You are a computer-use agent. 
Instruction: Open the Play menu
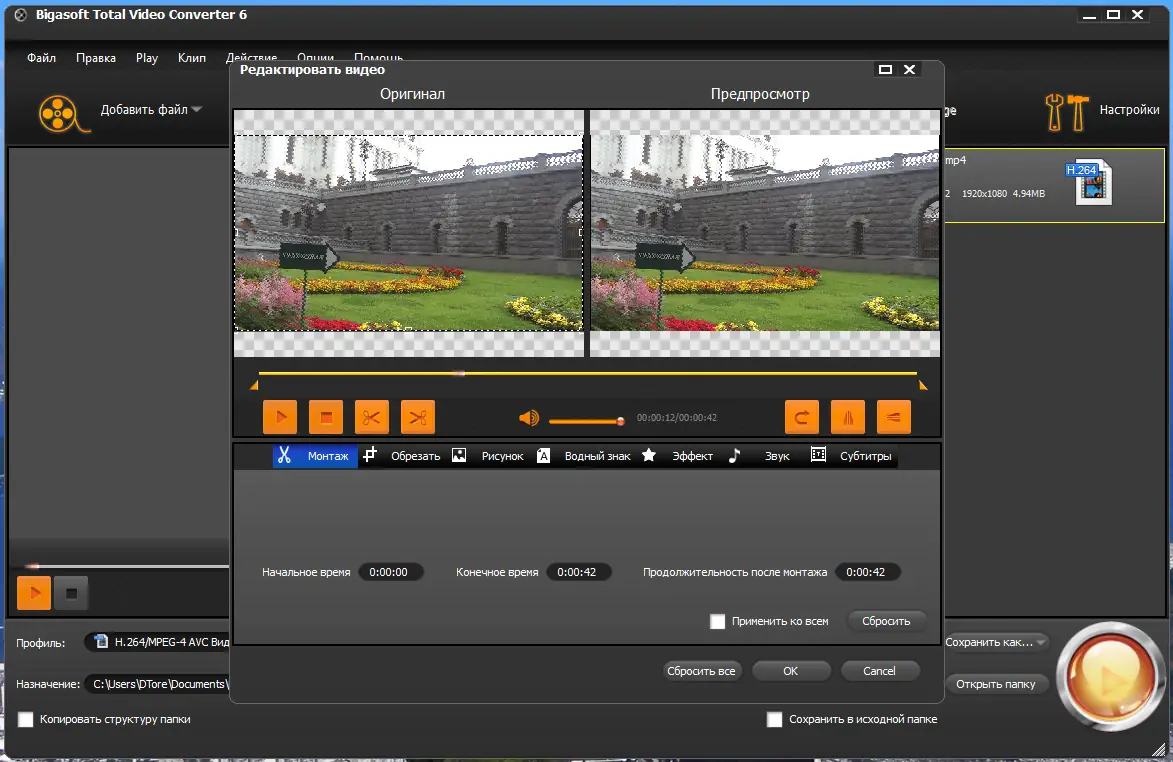tap(147, 58)
